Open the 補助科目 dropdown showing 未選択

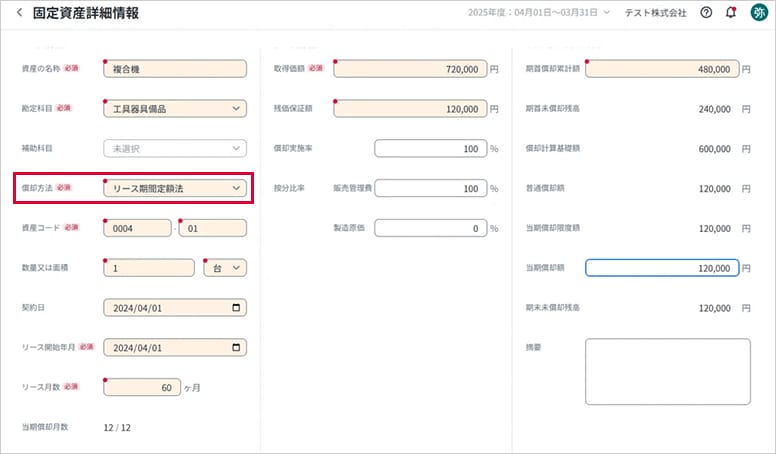[x=175, y=148]
